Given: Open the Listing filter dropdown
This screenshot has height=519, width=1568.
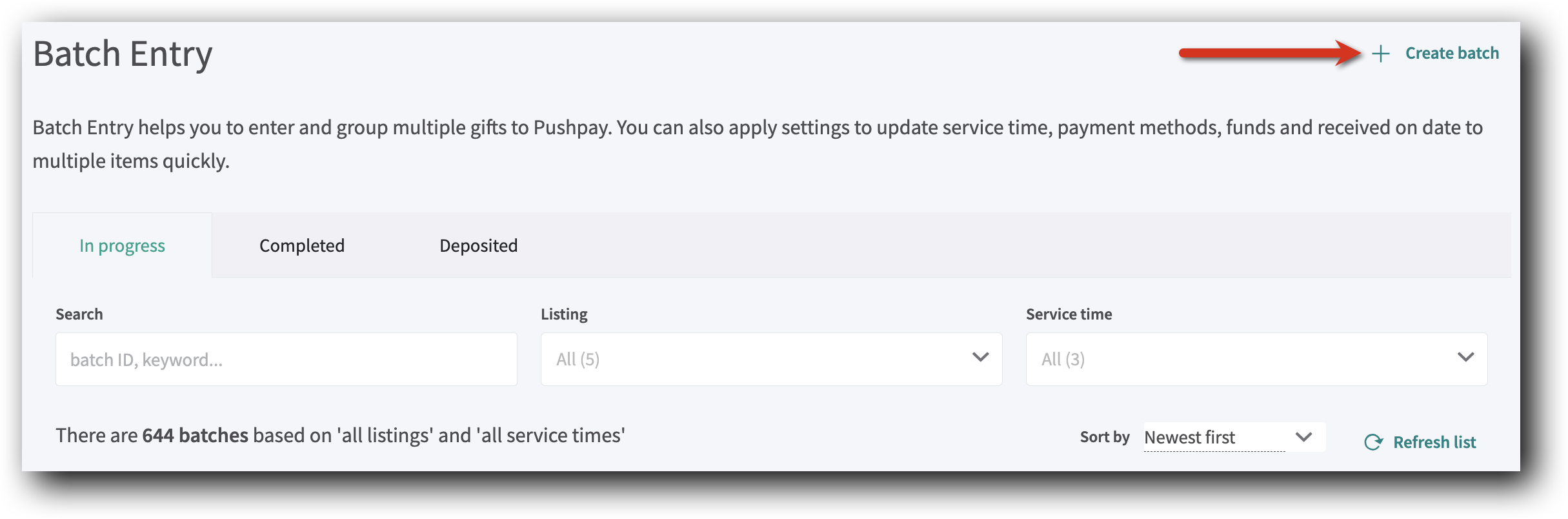Looking at the screenshot, I should [x=771, y=359].
